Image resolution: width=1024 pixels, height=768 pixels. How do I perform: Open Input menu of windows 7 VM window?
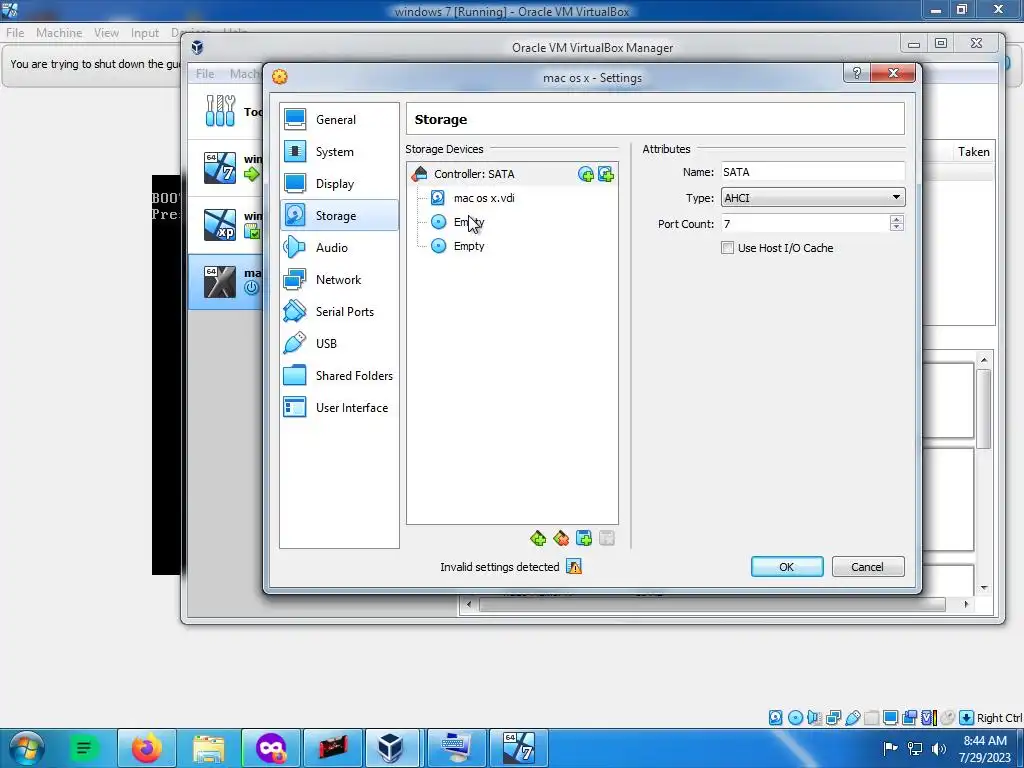[144, 33]
